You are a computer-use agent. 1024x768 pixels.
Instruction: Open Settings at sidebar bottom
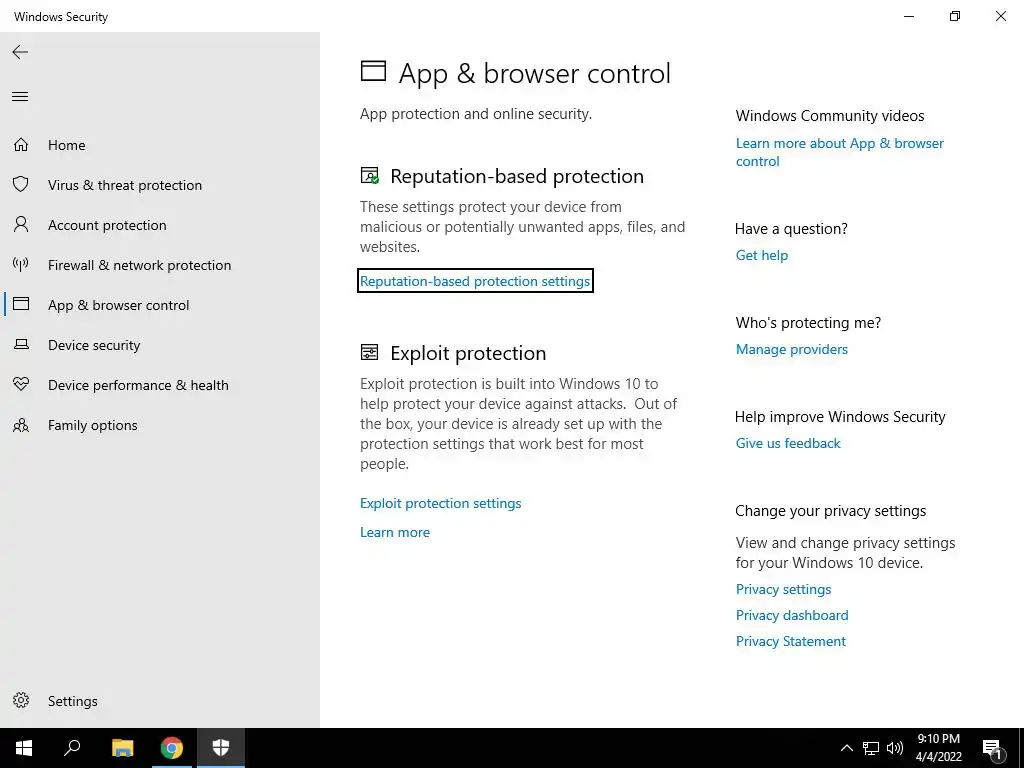72,701
